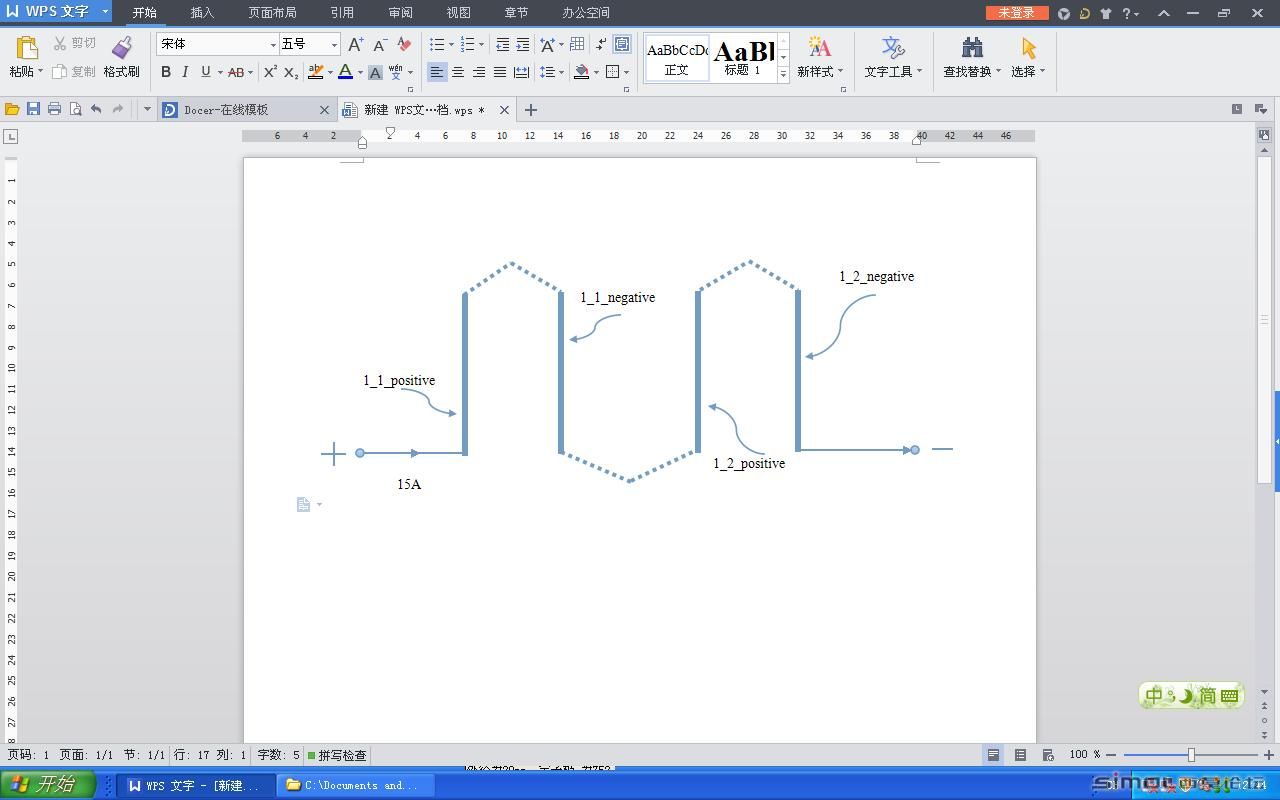Open the Chinese layout (A arrows) tool

[547, 44]
